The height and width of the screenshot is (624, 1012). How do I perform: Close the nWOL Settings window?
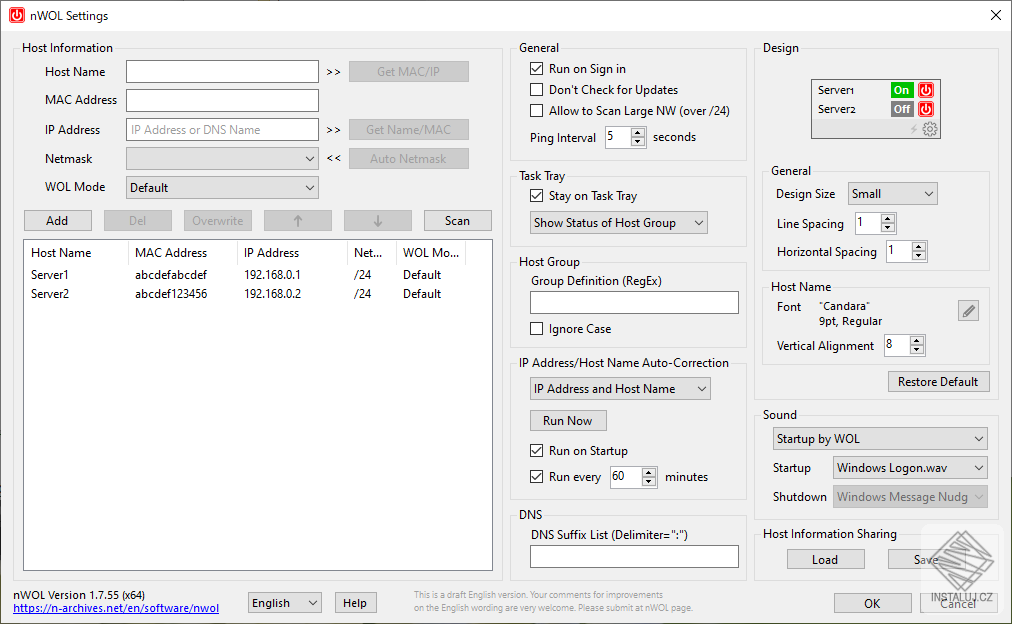click(996, 15)
